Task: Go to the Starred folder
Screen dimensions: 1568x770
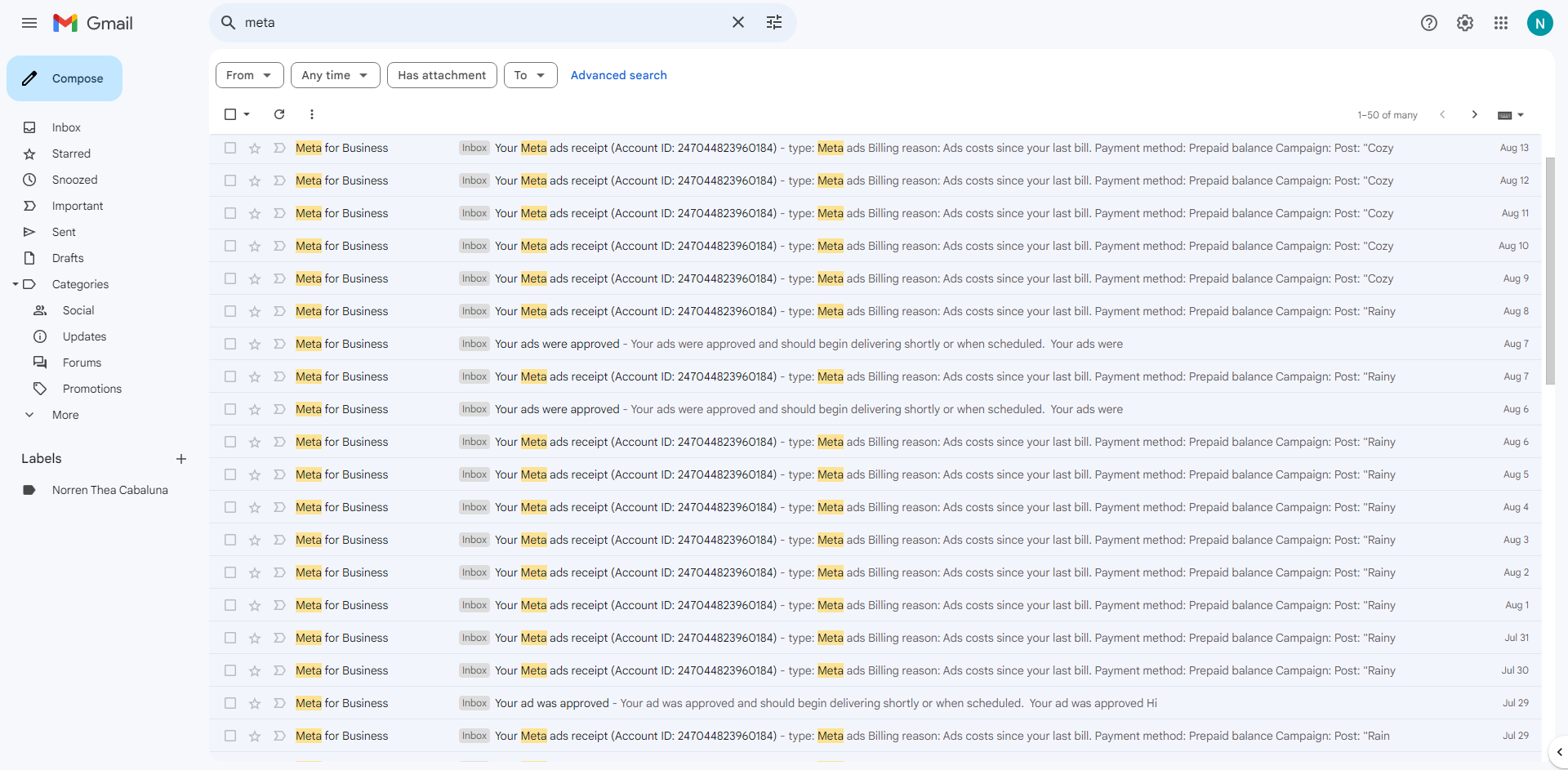Action: click(x=71, y=154)
